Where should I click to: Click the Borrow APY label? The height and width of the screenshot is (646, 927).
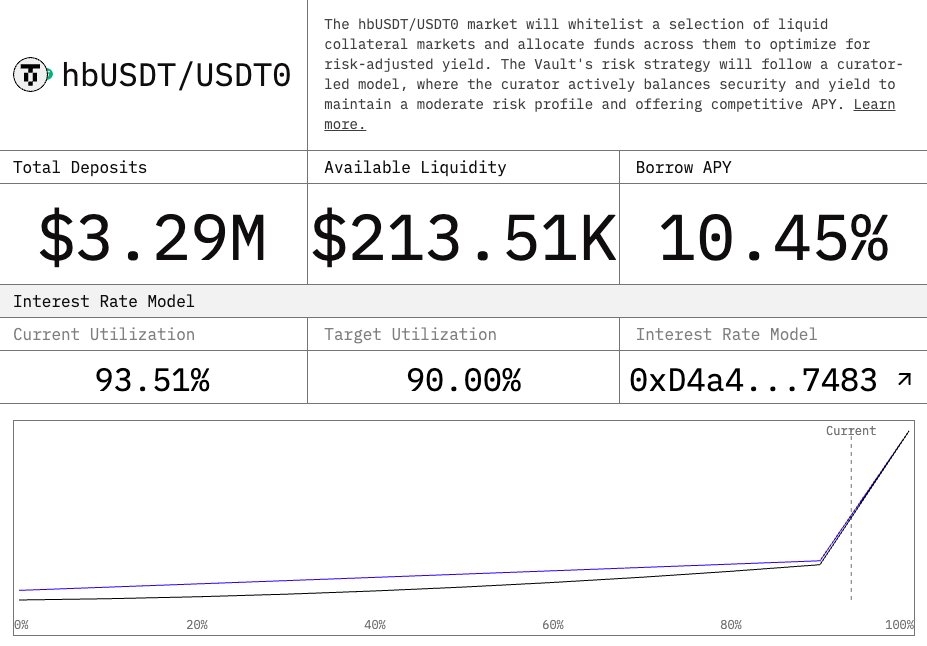(x=683, y=167)
